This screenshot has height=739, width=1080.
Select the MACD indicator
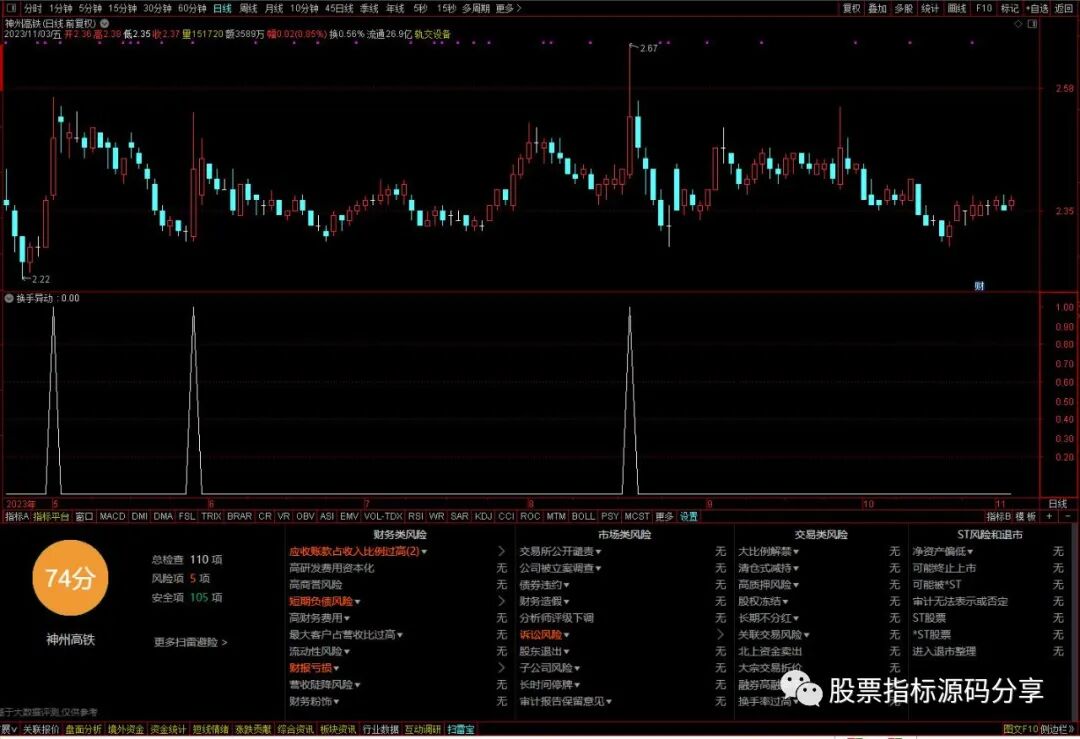click(112, 516)
